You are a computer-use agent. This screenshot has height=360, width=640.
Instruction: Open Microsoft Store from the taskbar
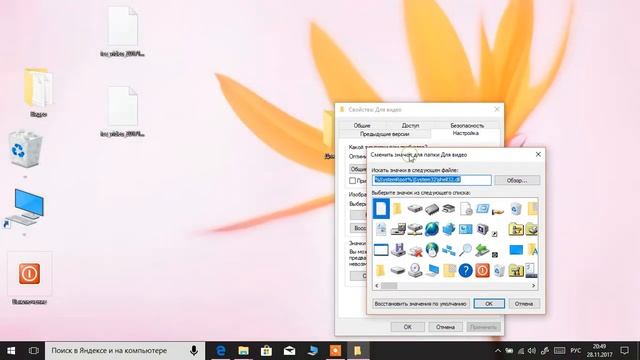(x=267, y=351)
